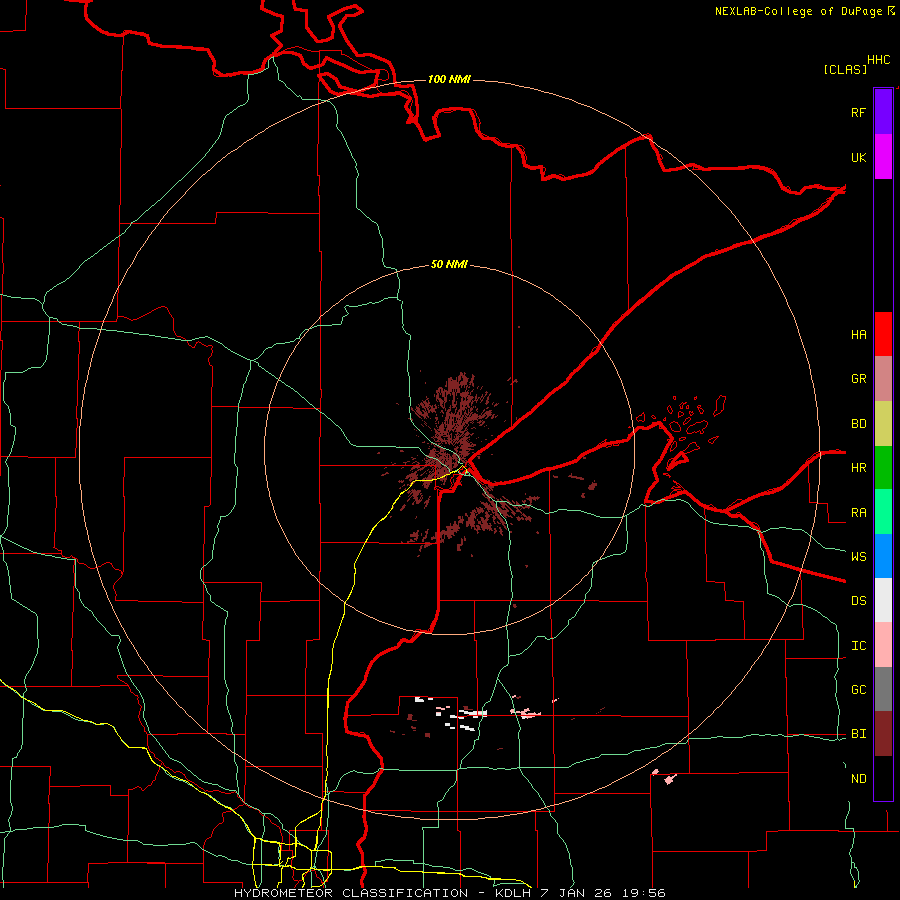Click the [CLAS] units label
Screen dimensions: 900x900
click(x=845, y=69)
